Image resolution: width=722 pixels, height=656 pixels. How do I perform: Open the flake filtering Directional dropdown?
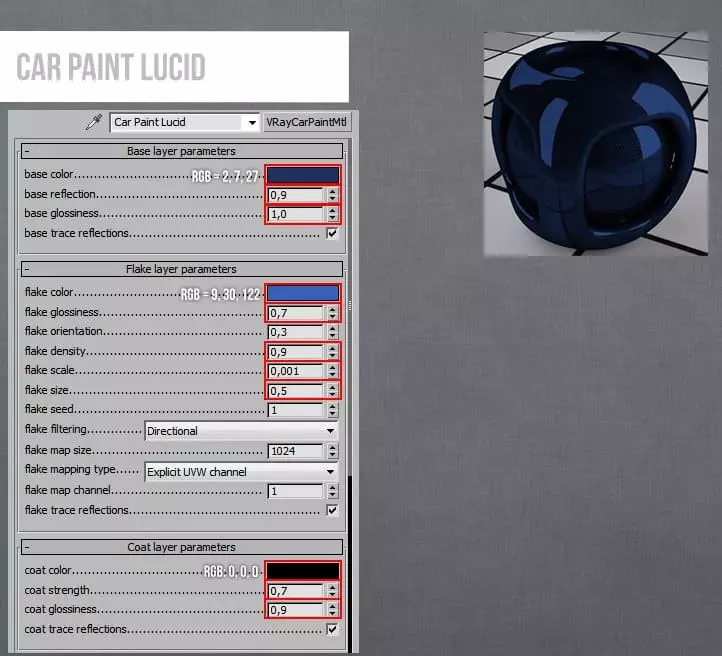[241, 431]
